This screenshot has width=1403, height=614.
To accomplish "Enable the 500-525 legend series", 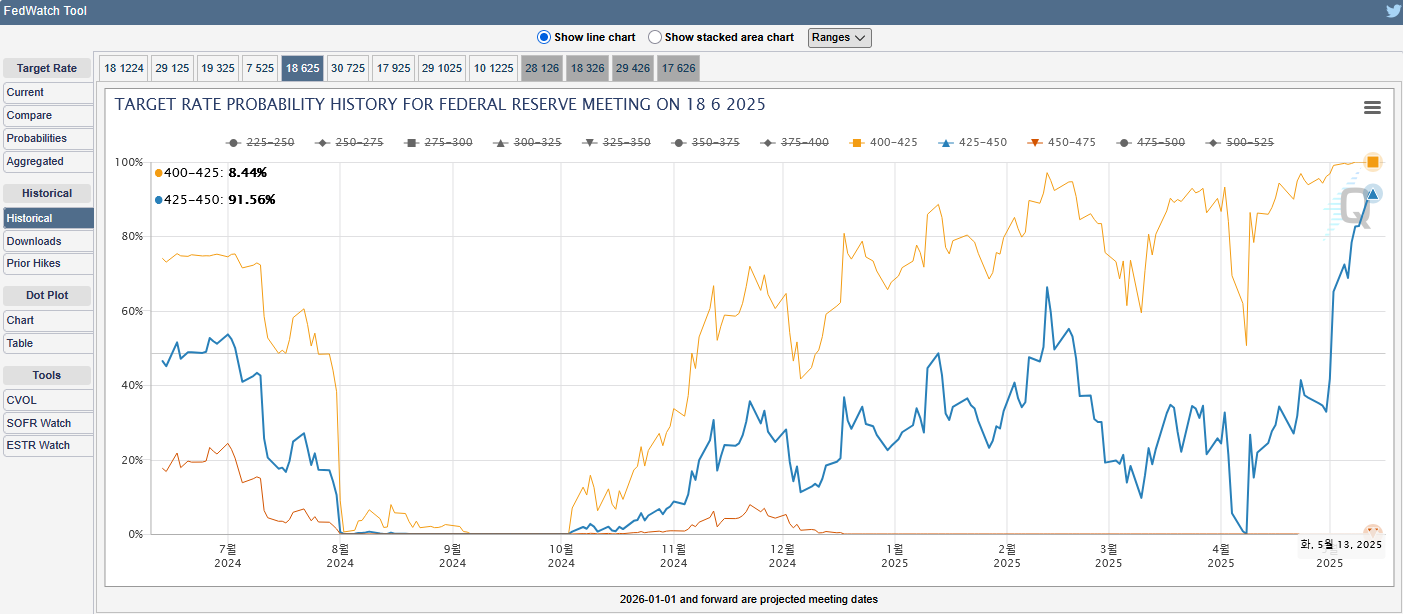I will 1241,142.
